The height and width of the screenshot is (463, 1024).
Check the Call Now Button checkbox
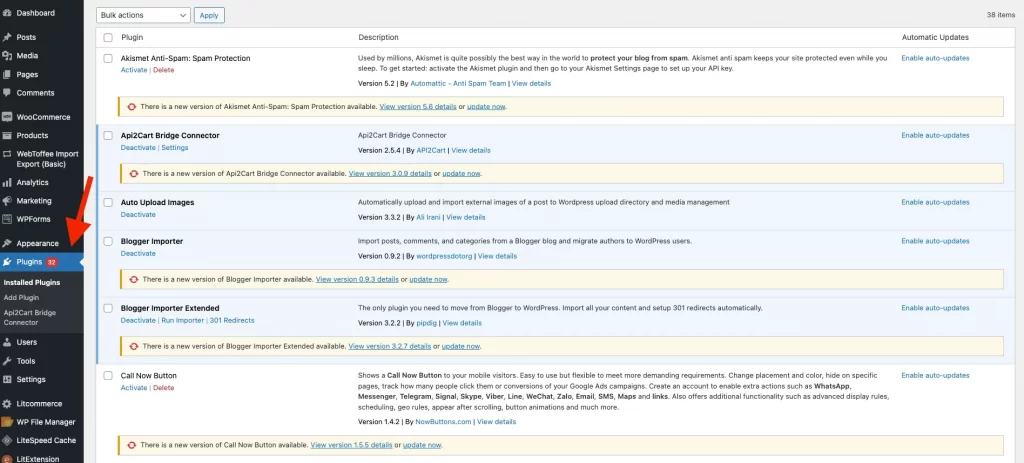tap(108, 375)
